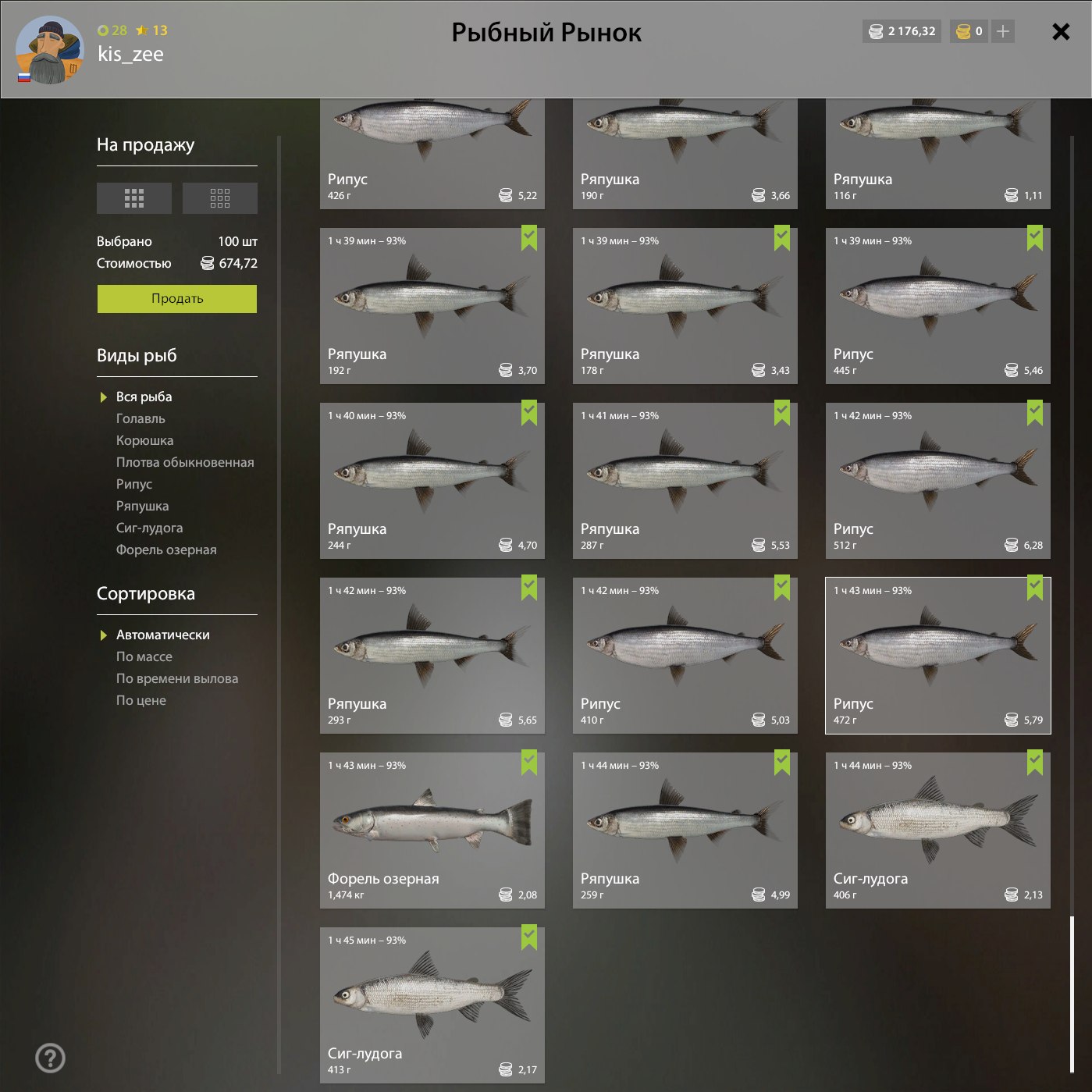Open the kis_zee player avatar
The height and width of the screenshot is (1092, 1092).
[49, 50]
